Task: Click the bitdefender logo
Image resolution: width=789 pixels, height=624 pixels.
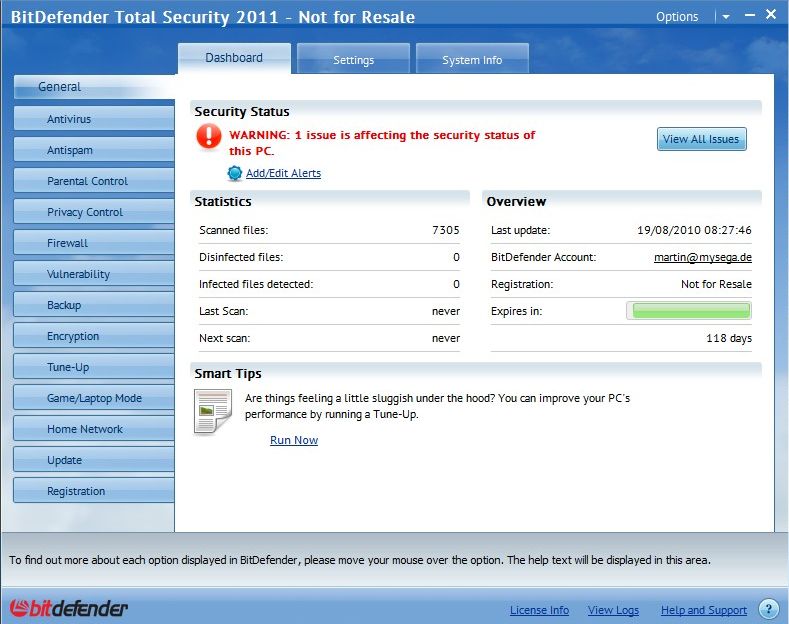Action: tap(68, 608)
